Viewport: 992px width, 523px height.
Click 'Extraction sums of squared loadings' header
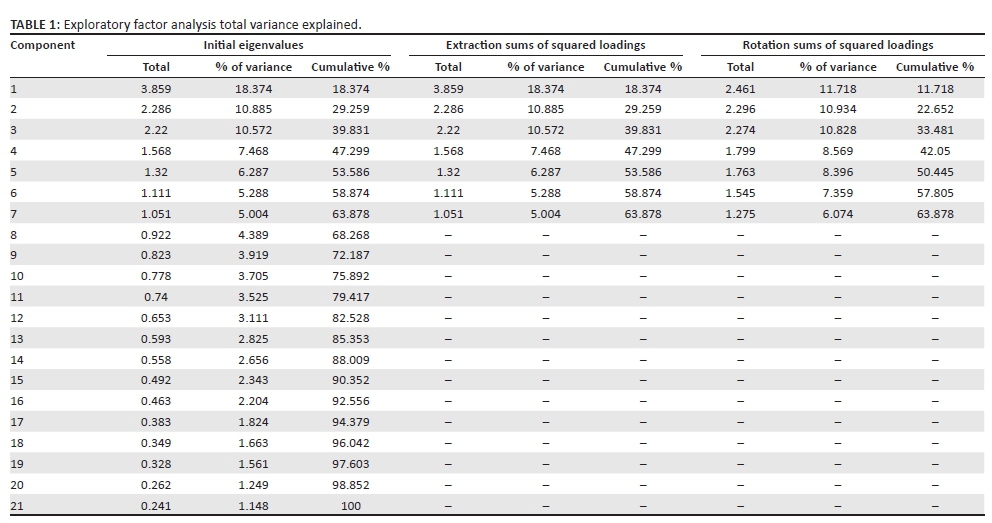pos(545,45)
